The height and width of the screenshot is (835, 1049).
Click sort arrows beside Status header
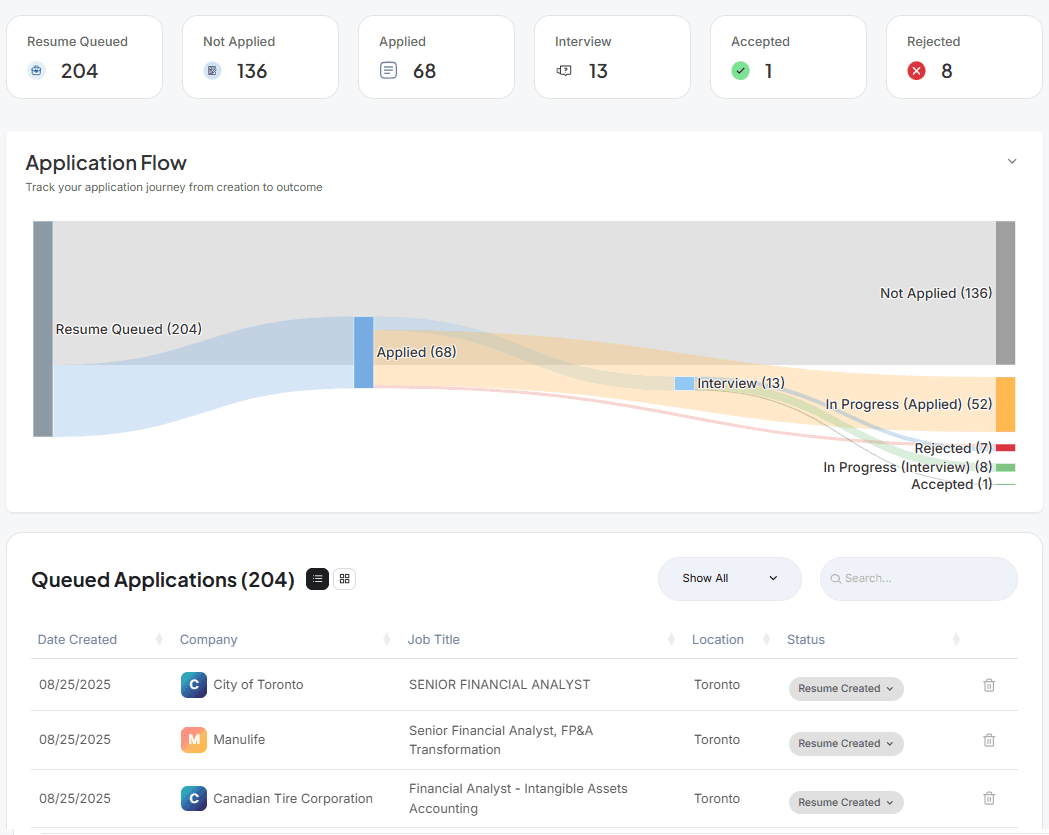coord(956,640)
